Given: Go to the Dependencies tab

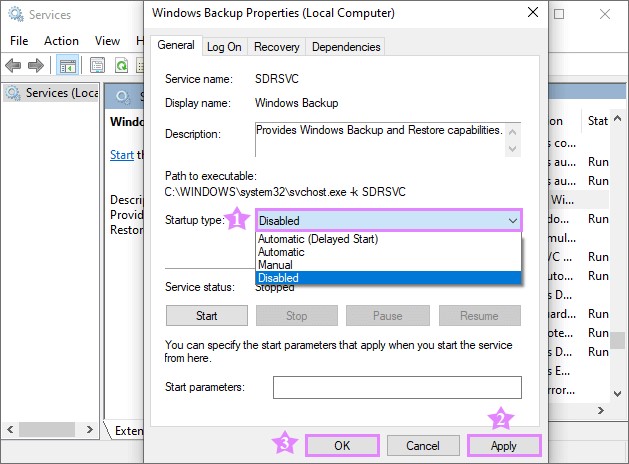Looking at the screenshot, I should [x=345, y=47].
